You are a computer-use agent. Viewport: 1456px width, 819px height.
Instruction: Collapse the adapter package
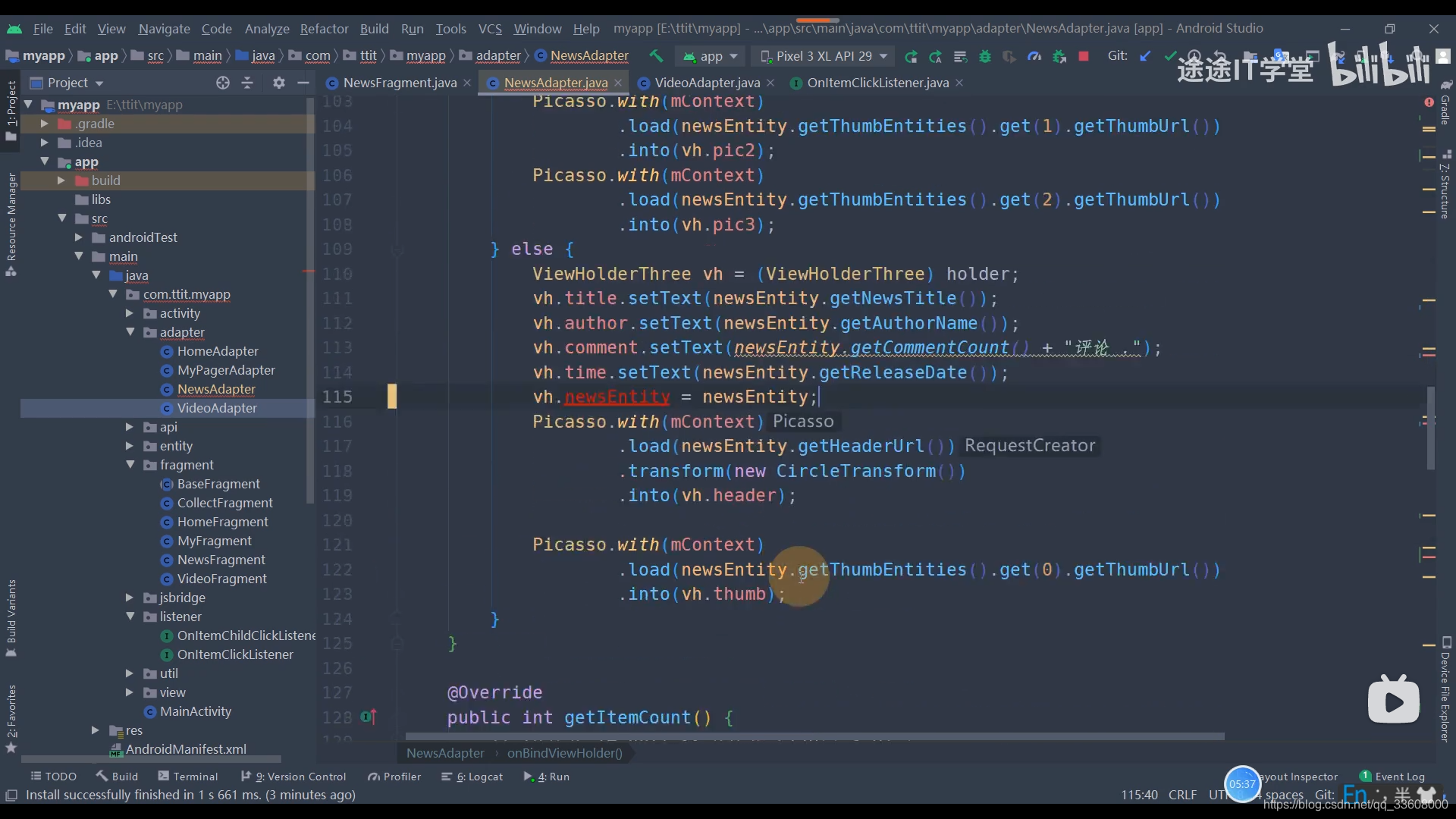[130, 332]
